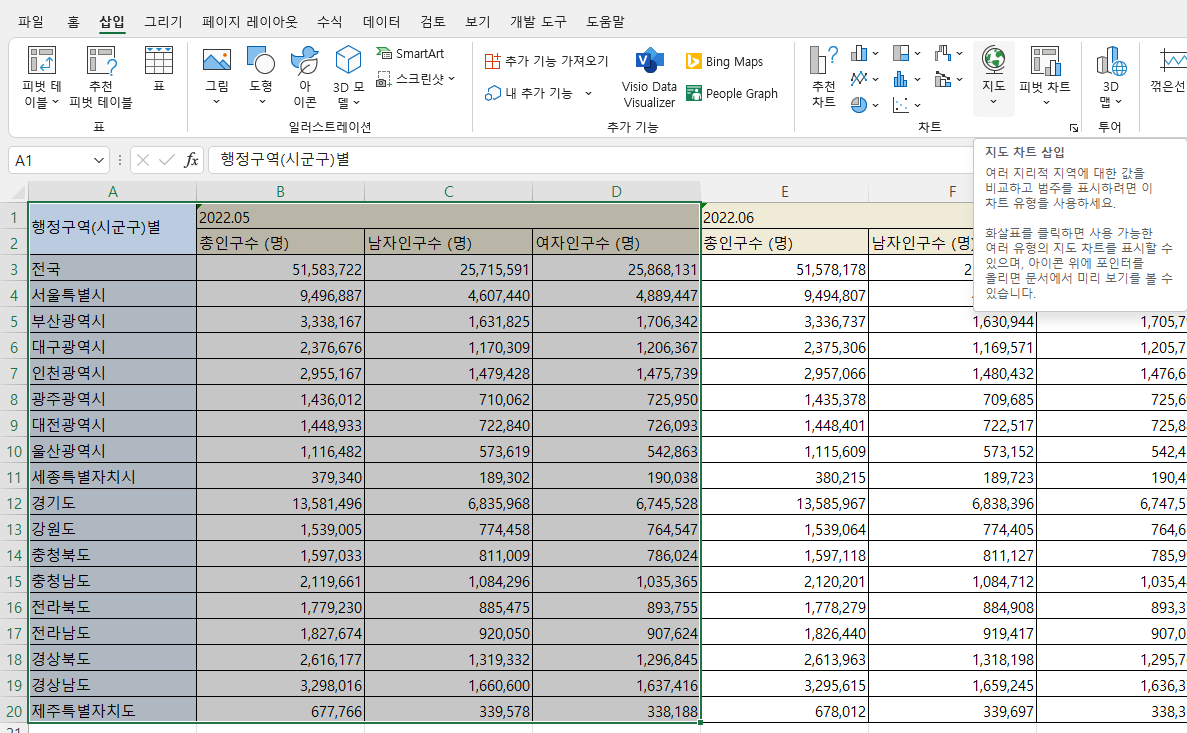Viewport: 1187px width, 733px height.
Task: Switch to the Formulas (수식) tab
Action: tap(329, 22)
